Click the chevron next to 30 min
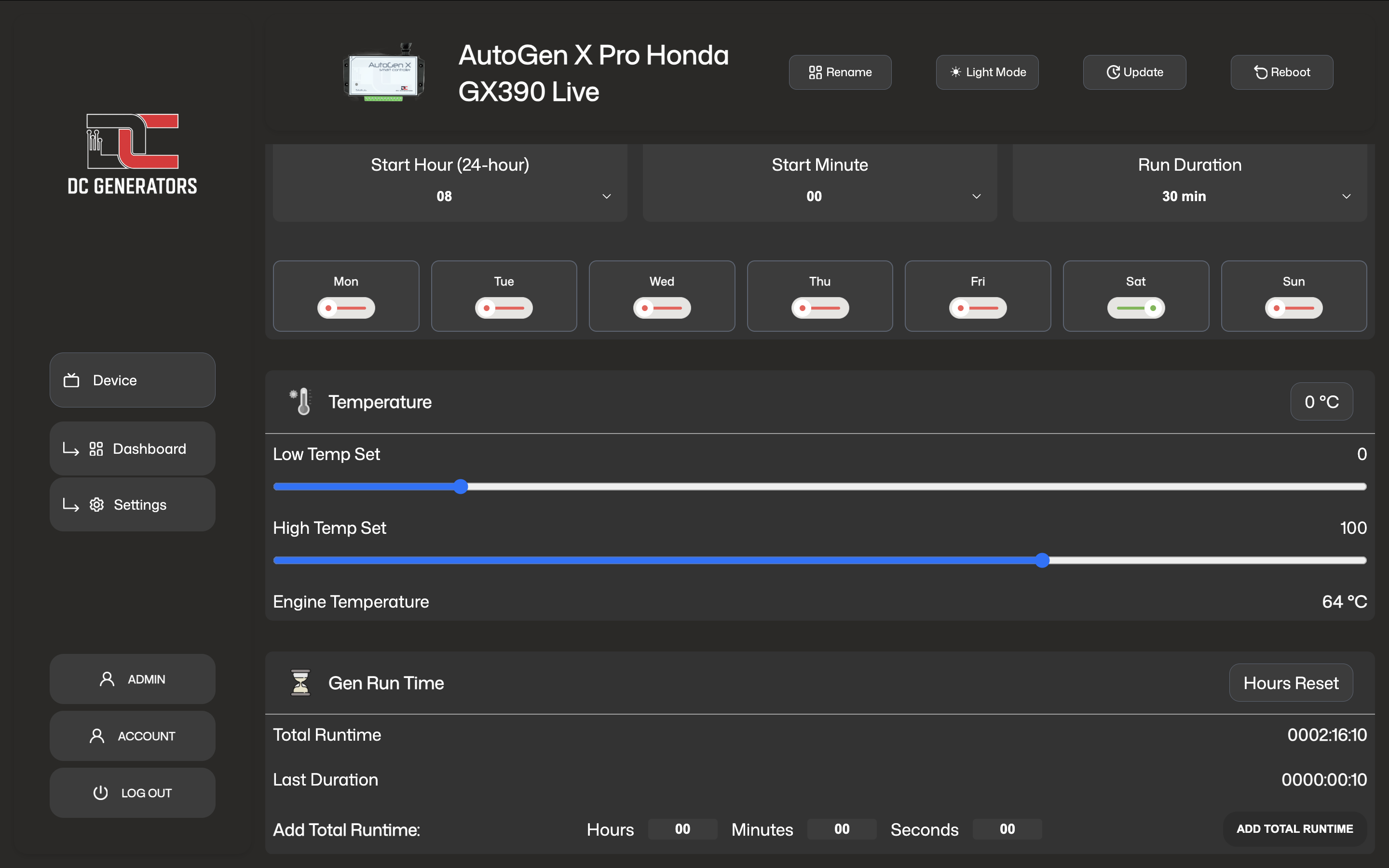 point(1347,196)
